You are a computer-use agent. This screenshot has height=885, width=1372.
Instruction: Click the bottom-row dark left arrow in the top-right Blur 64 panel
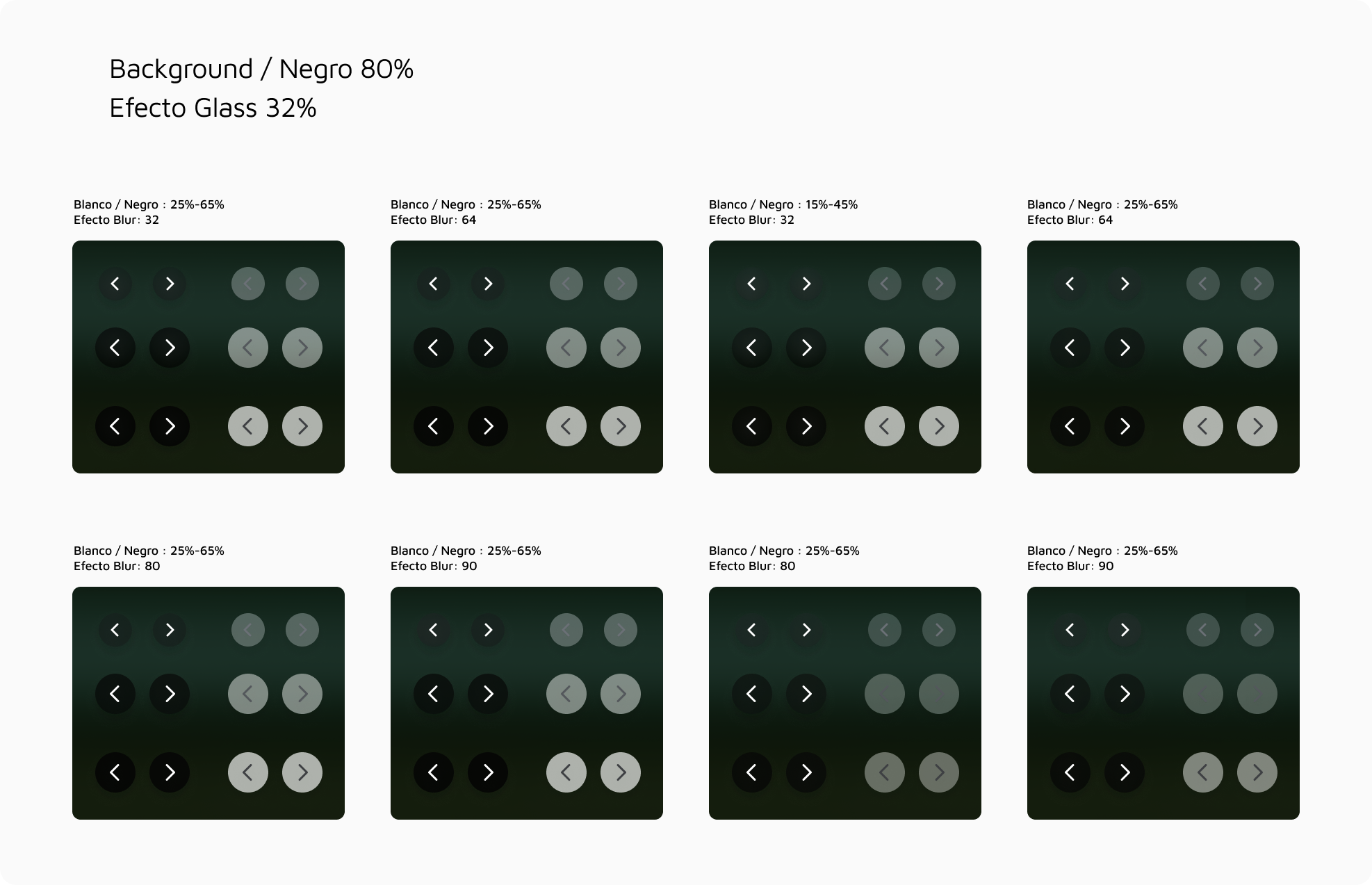[1070, 426]
